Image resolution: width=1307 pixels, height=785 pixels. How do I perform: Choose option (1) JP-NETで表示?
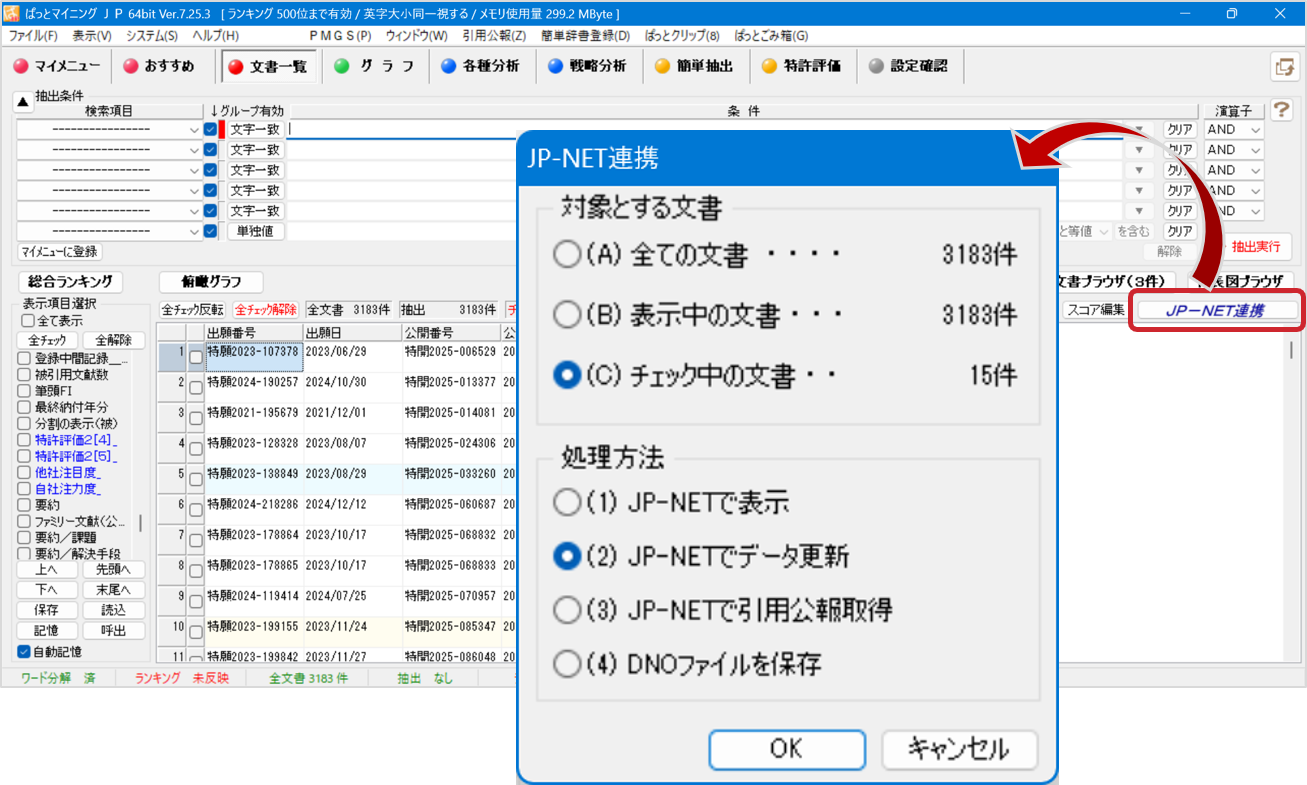pos(567,502)
